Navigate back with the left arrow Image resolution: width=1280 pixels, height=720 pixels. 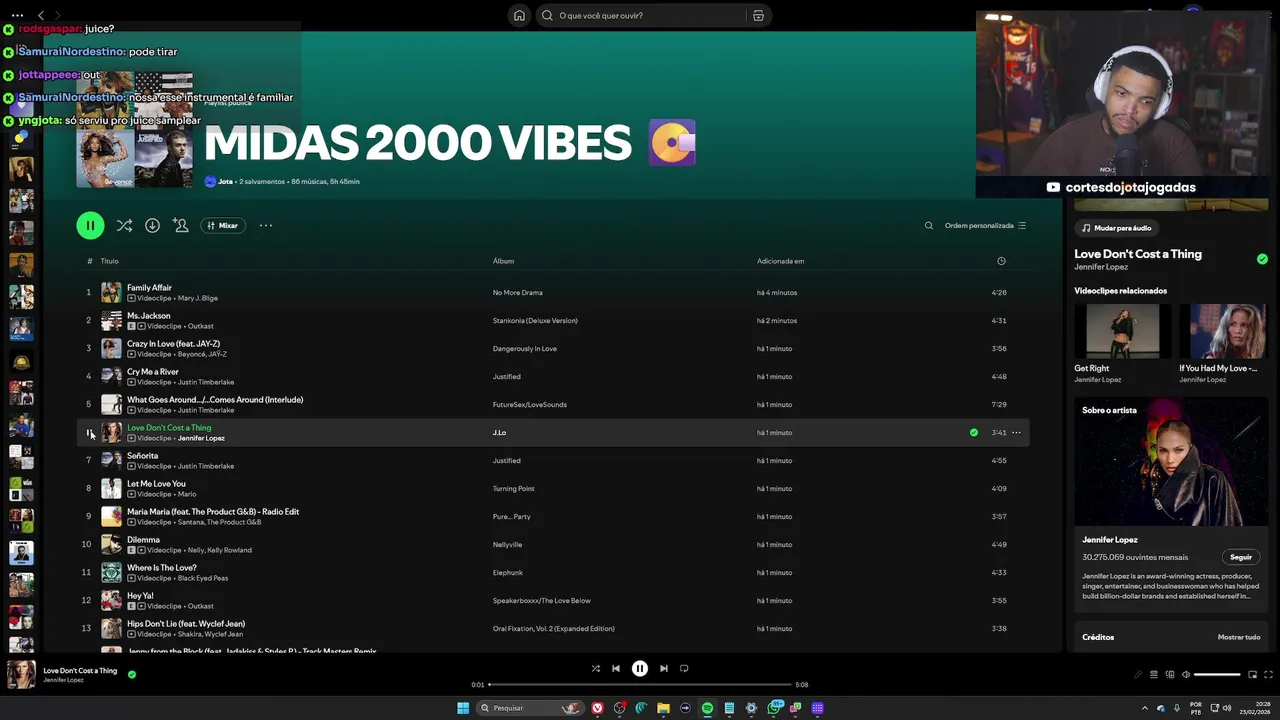click(x=41, y=15)
